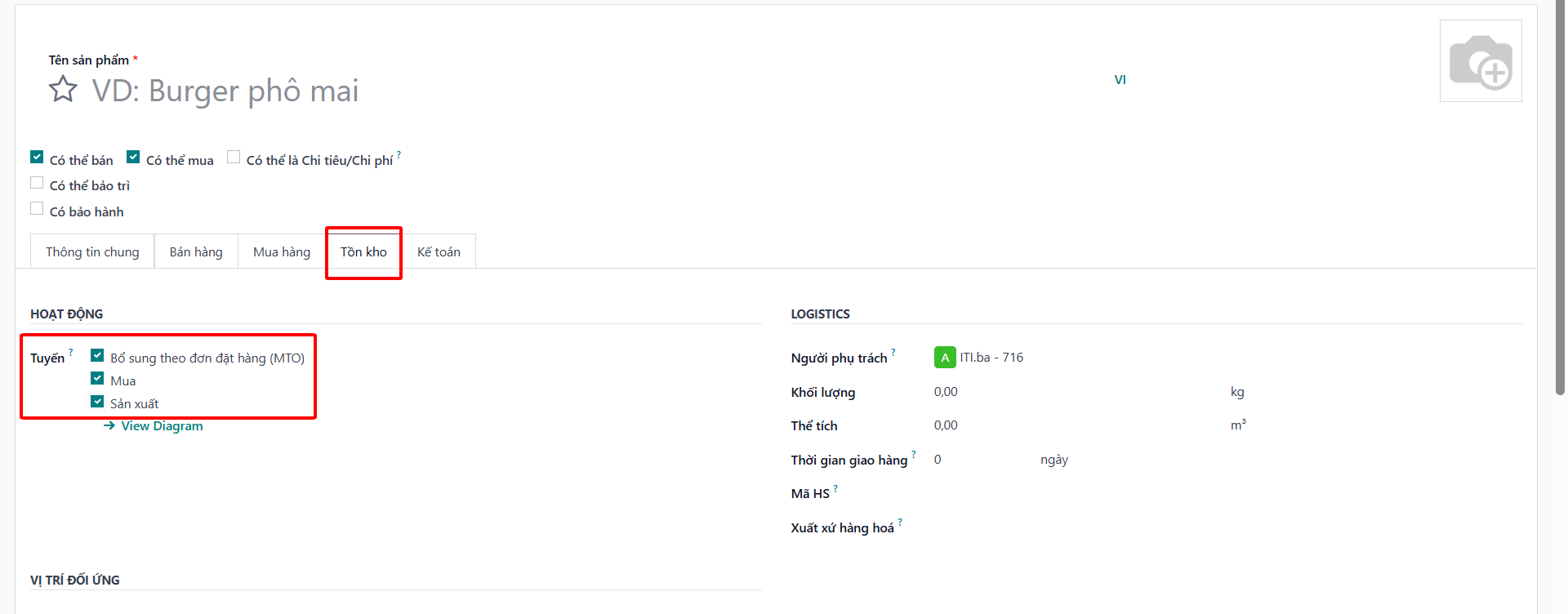Uncheck the Có thể mua checkbox
Image resolution: width=1568 pixels, height=614 pixels.
133,157
